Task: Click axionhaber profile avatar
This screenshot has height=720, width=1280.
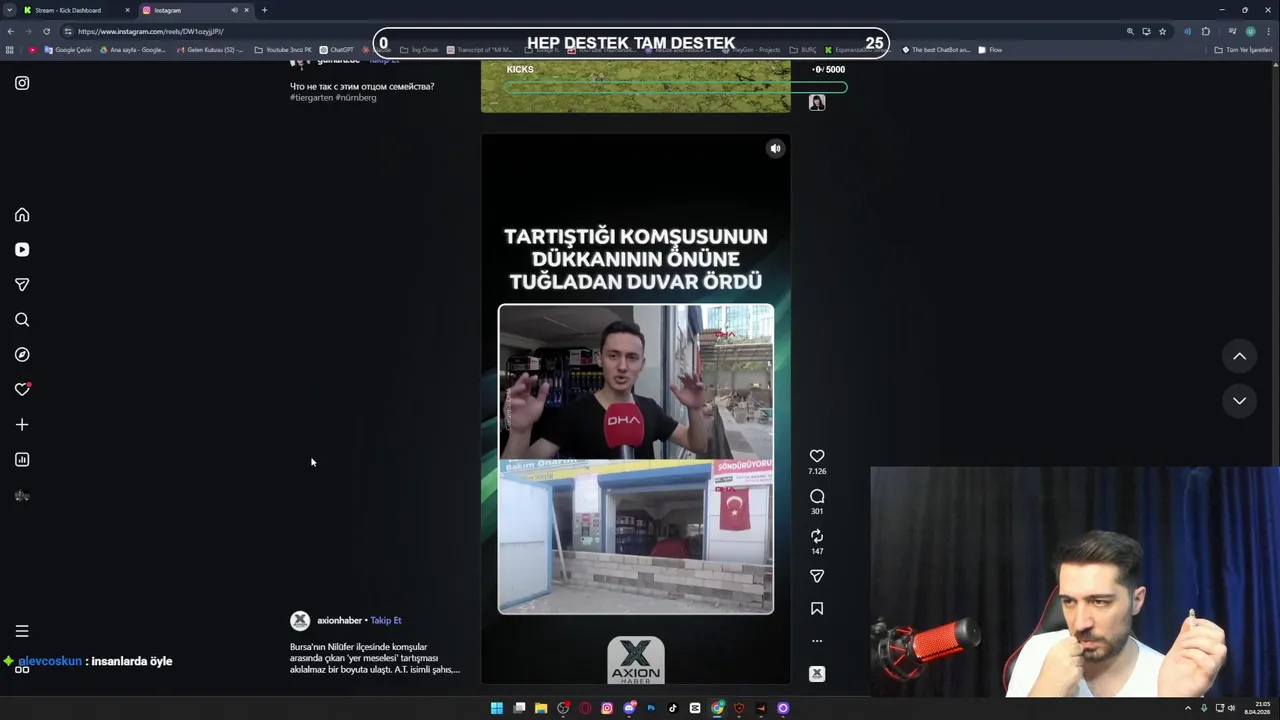Action: [x=300, y=621]
